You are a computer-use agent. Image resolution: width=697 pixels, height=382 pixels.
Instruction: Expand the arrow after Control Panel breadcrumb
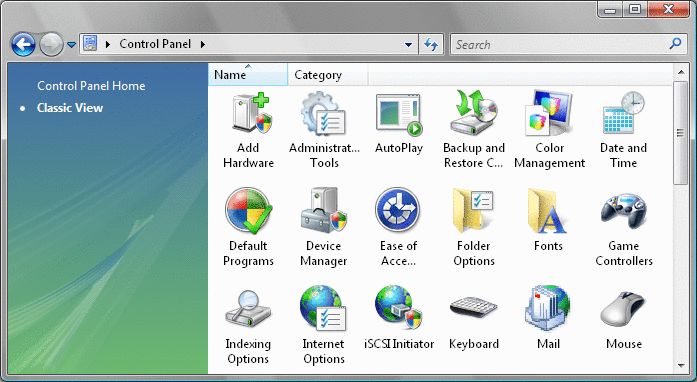pos(203,44)
